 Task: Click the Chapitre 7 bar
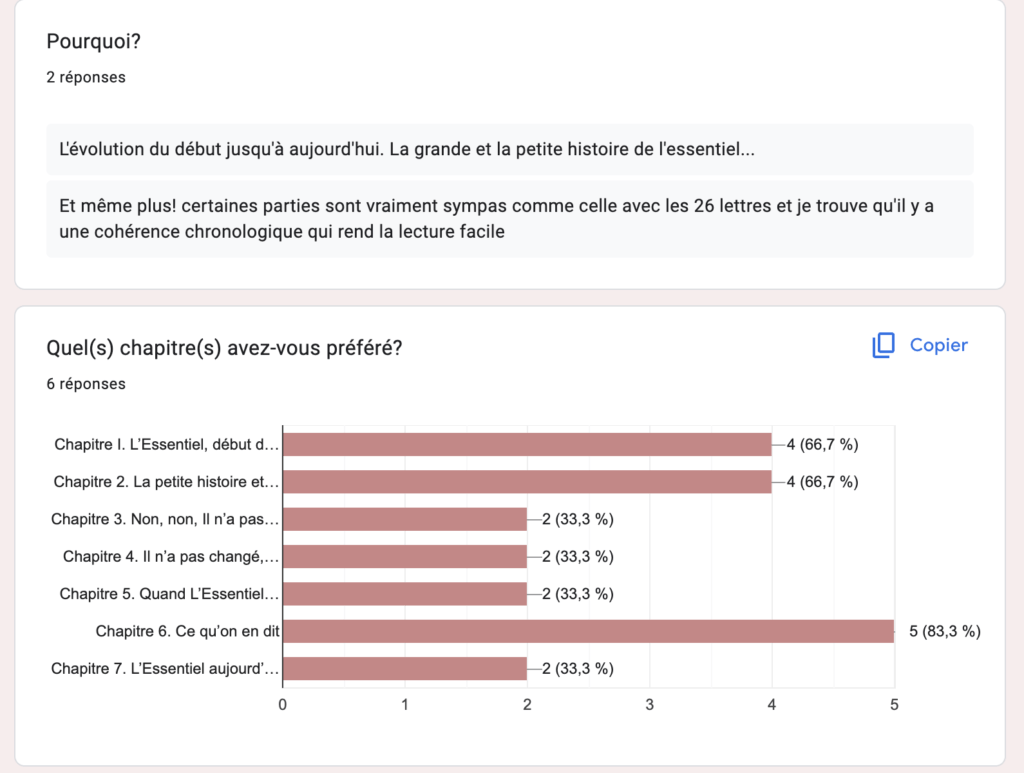point(405,669)
